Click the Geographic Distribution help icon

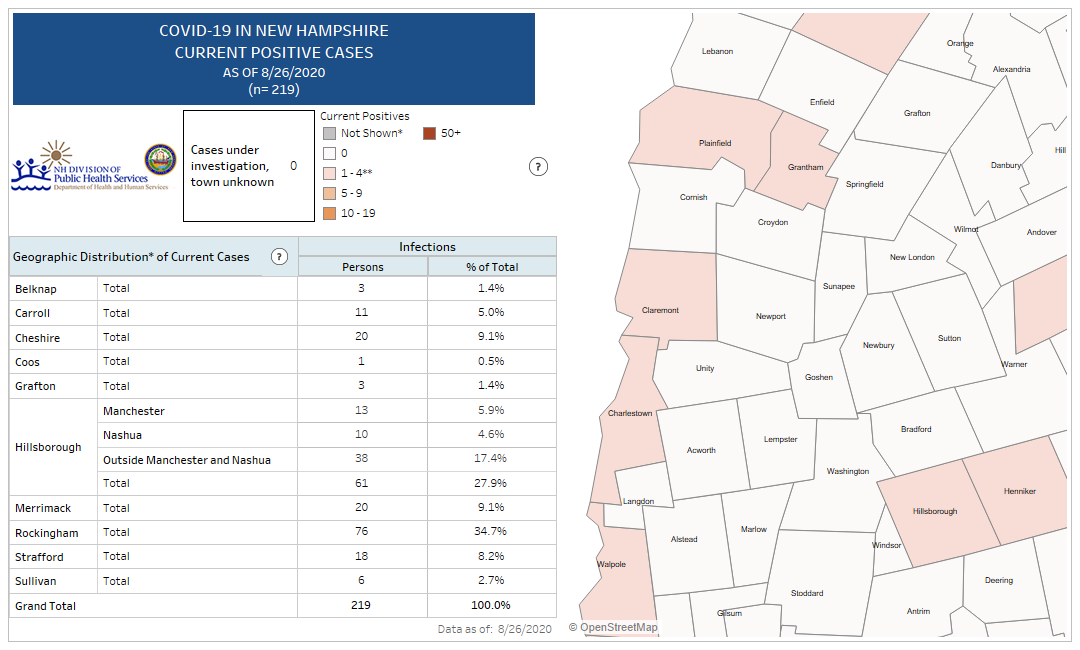tap(279, 257)
